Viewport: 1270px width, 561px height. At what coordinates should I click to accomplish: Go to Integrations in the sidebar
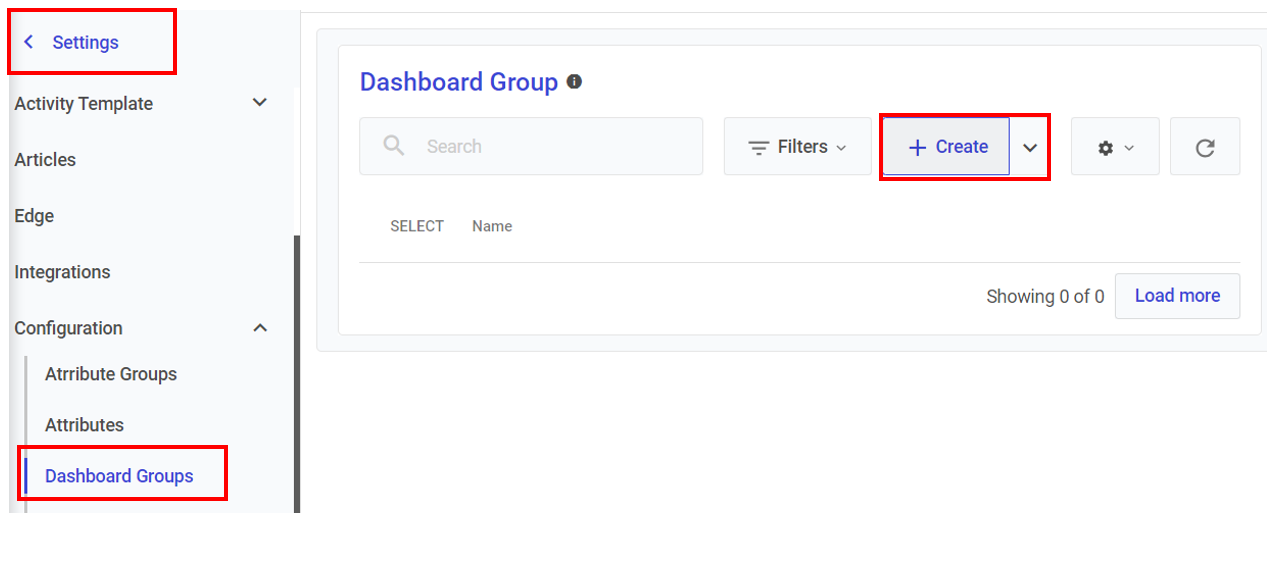click(62, 272)
